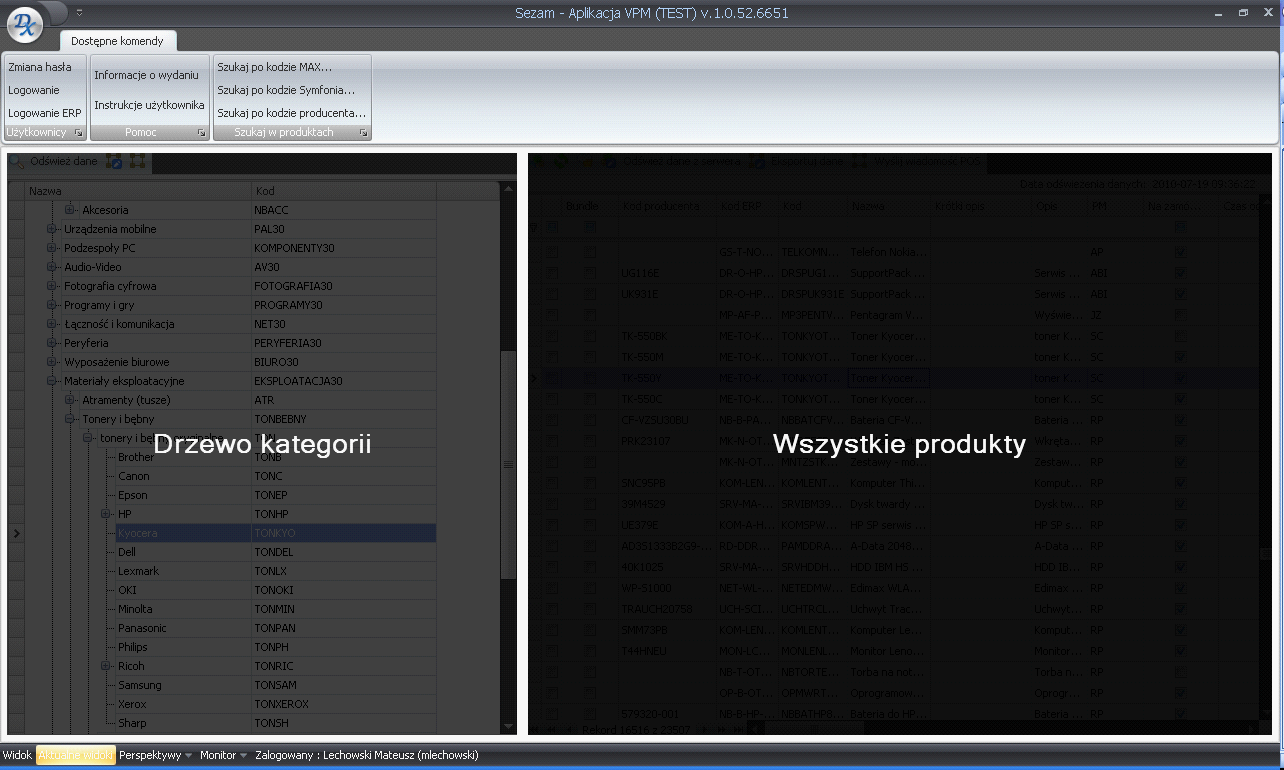Click Eksportuj dane in products toolbar
Viewport: 1284px width, 770px height.
(x=807, y=161)
